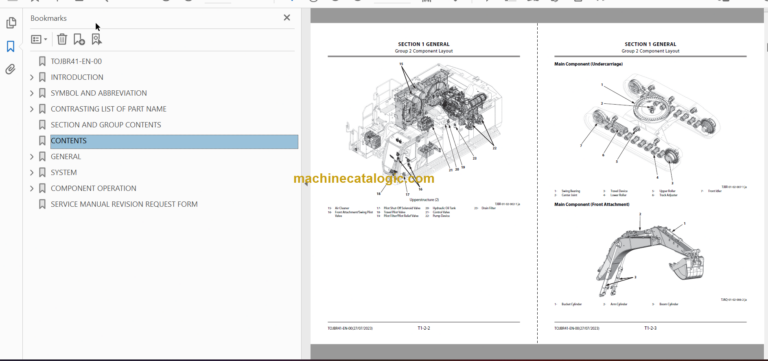This screenshot has width=768, height=361.
Task: Click 'SECTION 1 GENERAL' heading on left page
Action: click(x=424, y=44)
